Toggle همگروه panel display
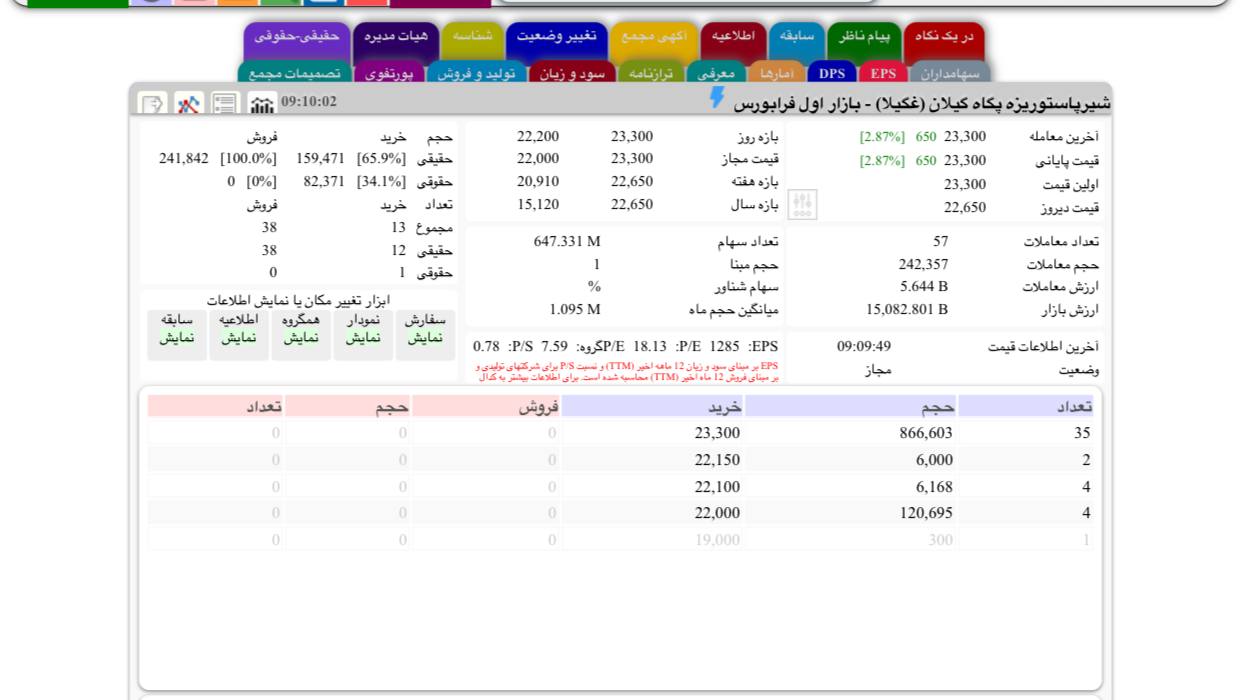 pos(300,330)
